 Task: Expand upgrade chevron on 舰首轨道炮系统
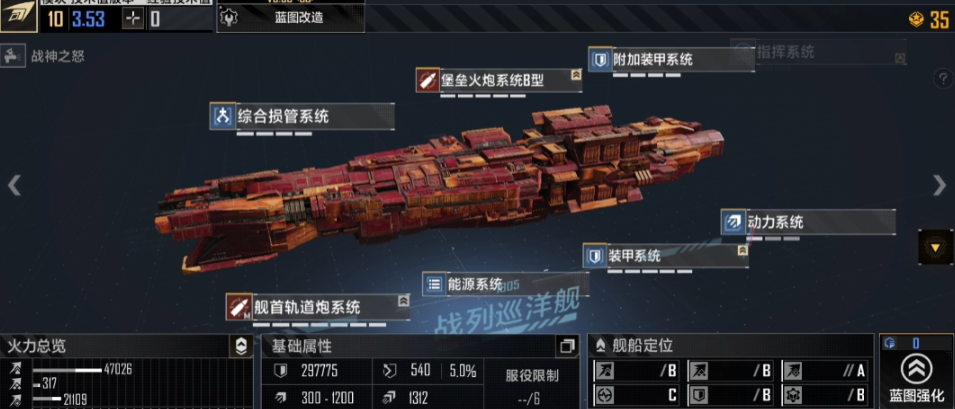click(x=403, y=301)
